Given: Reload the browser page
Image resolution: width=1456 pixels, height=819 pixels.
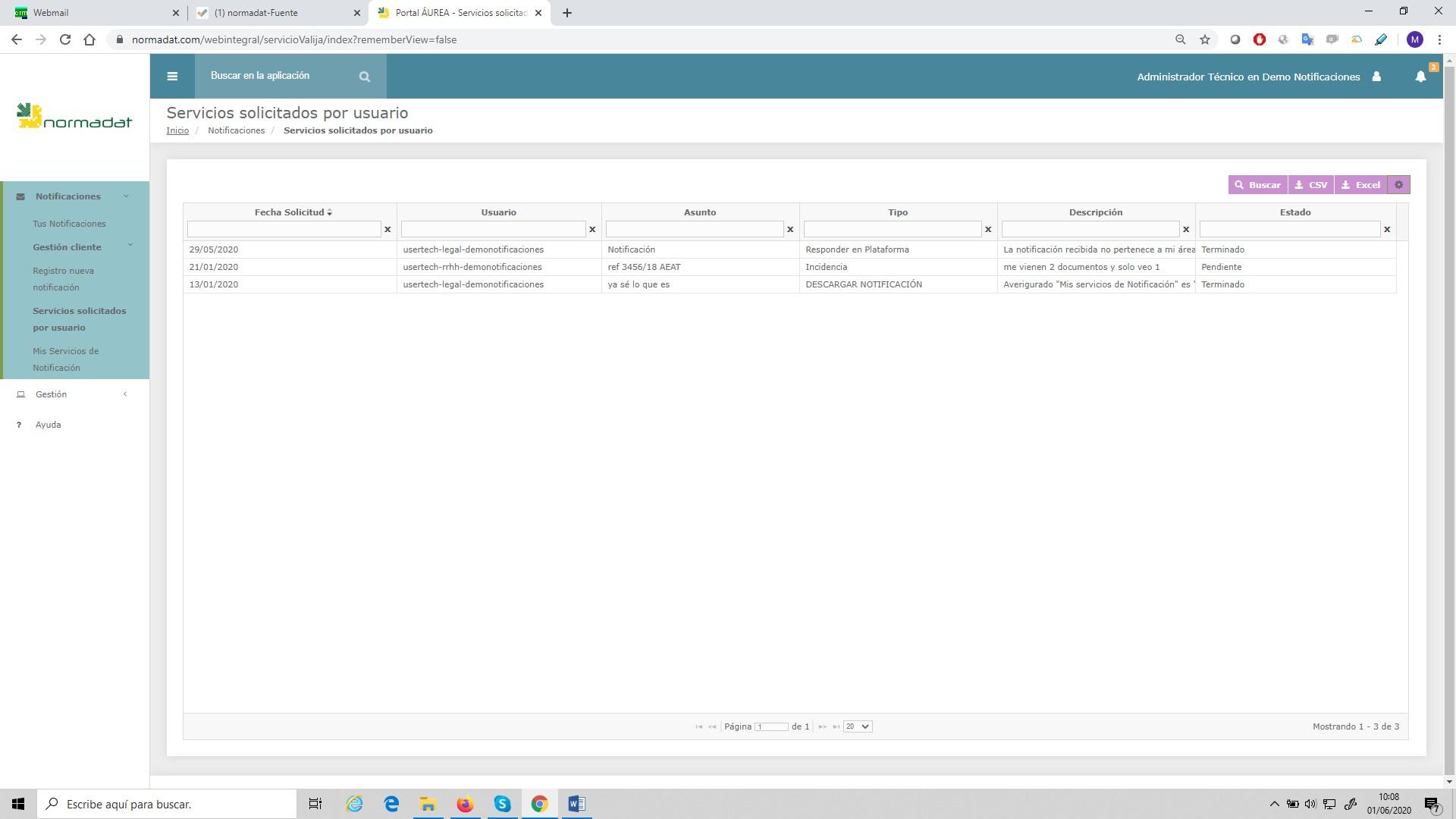Looking at the screenshot, I should tap(65, 39).
